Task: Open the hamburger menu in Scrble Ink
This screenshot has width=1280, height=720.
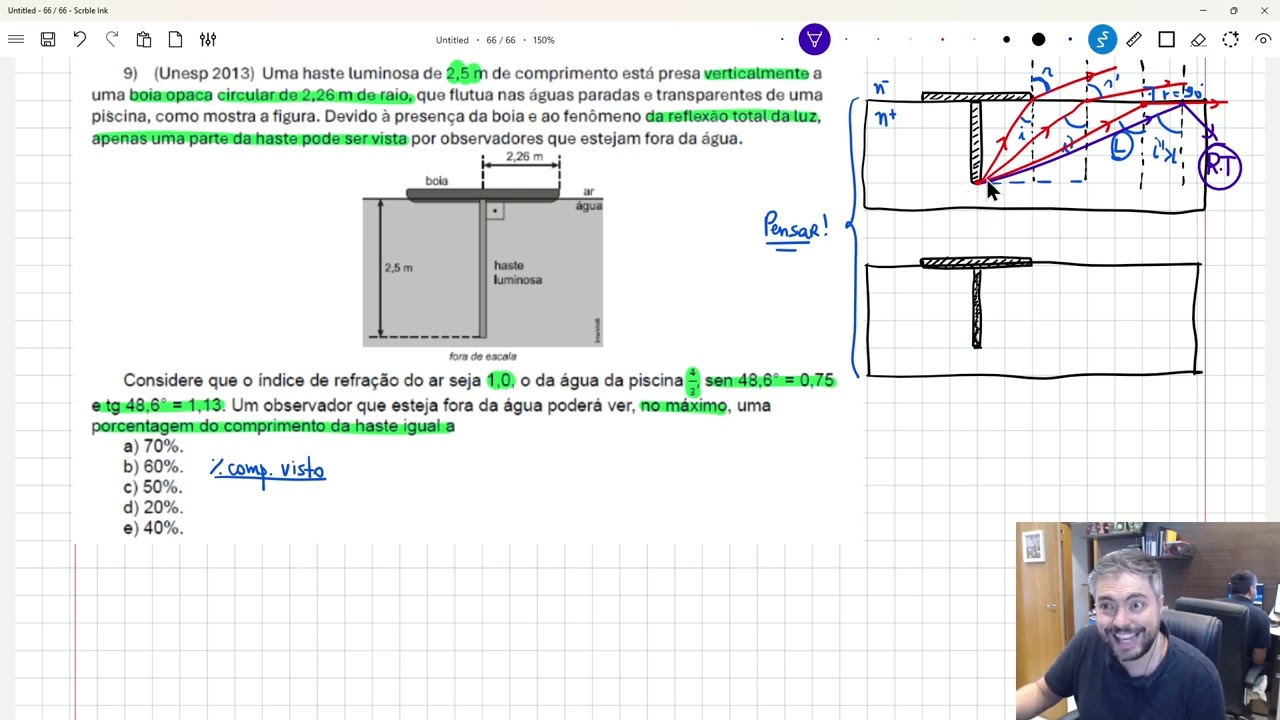Action: tap(16, 40)
